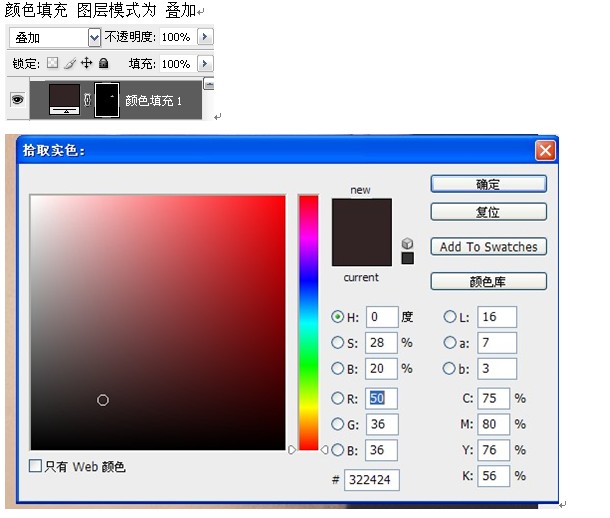
Task: Click the black layer mask thumbnail
Action: 107,99
